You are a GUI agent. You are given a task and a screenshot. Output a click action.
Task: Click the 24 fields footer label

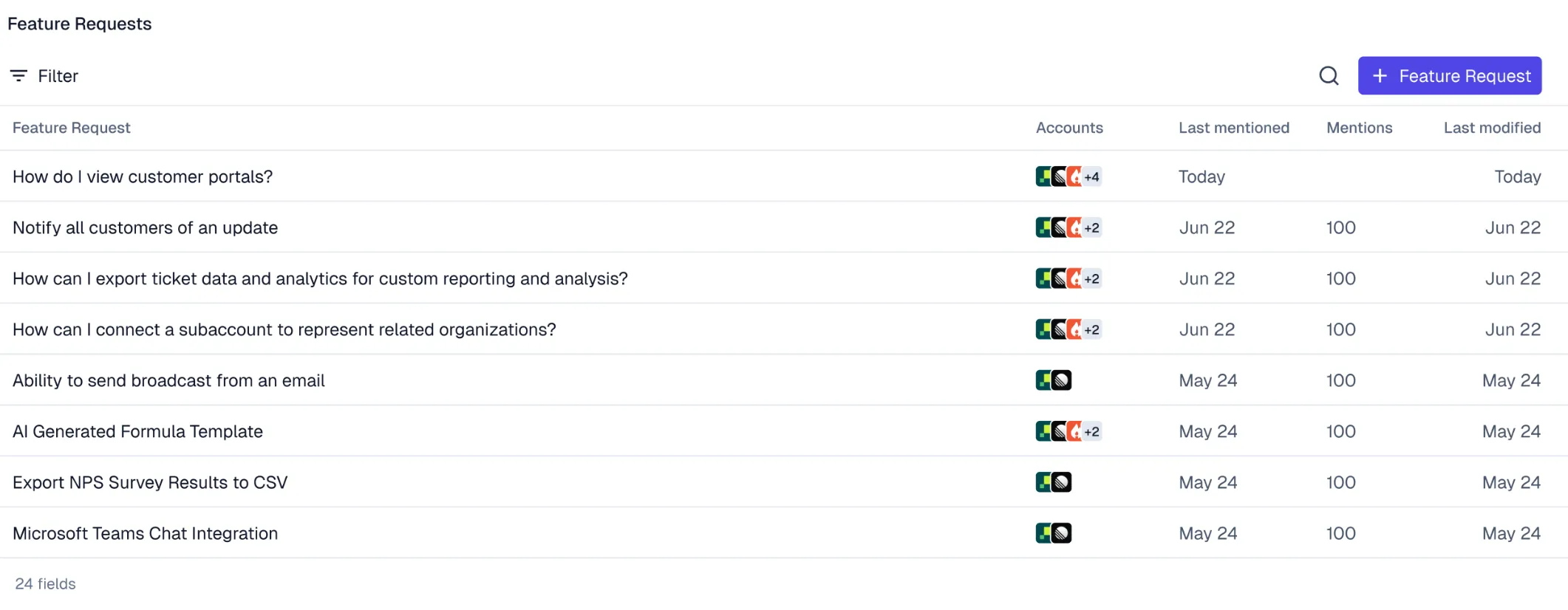(46, 583)
